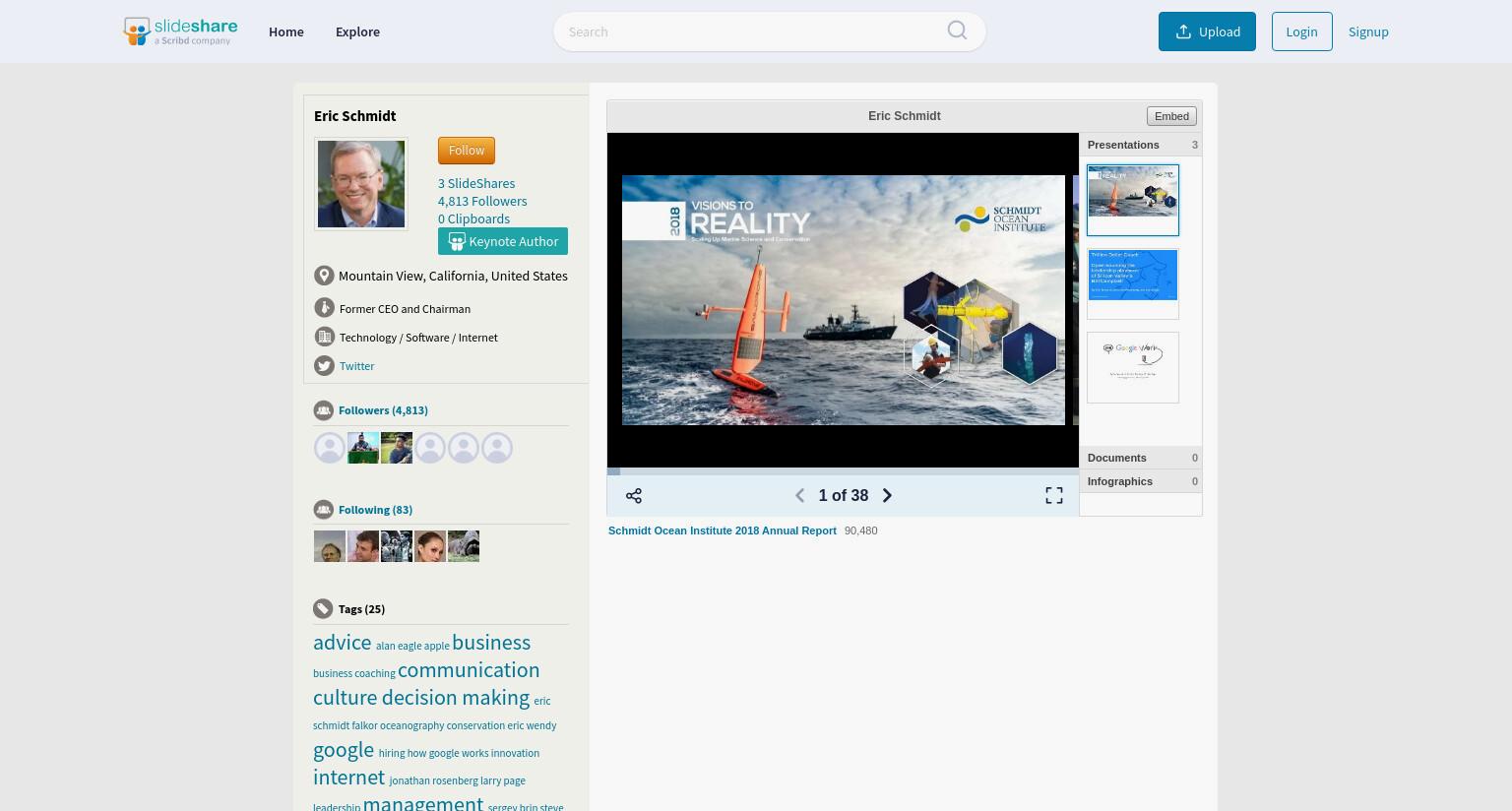This screenshot has height=811, width=1512.
Task: Click the Upload button
Action: (x=1207, y=31)
